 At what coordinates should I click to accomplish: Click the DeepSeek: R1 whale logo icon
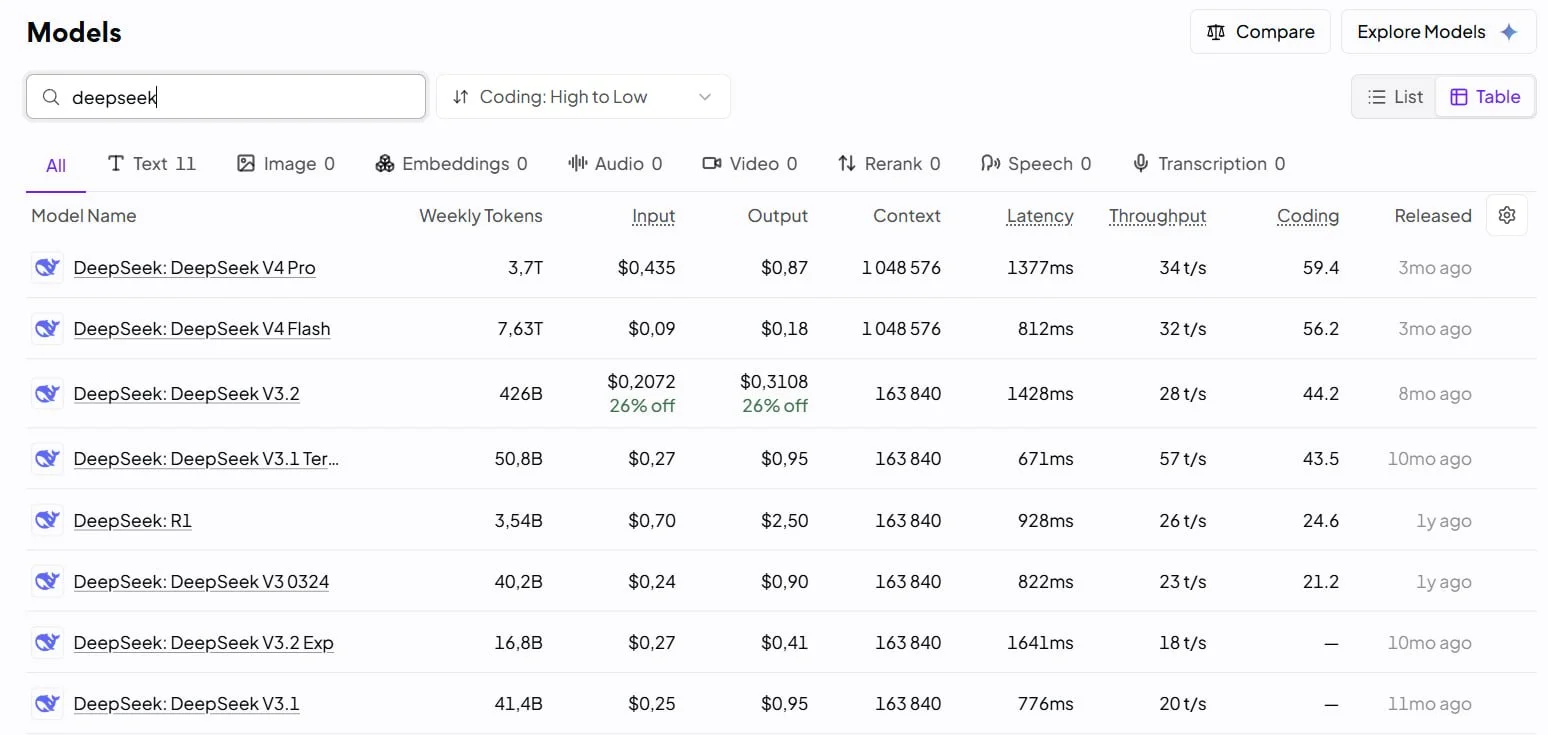(x=47, y=521)
